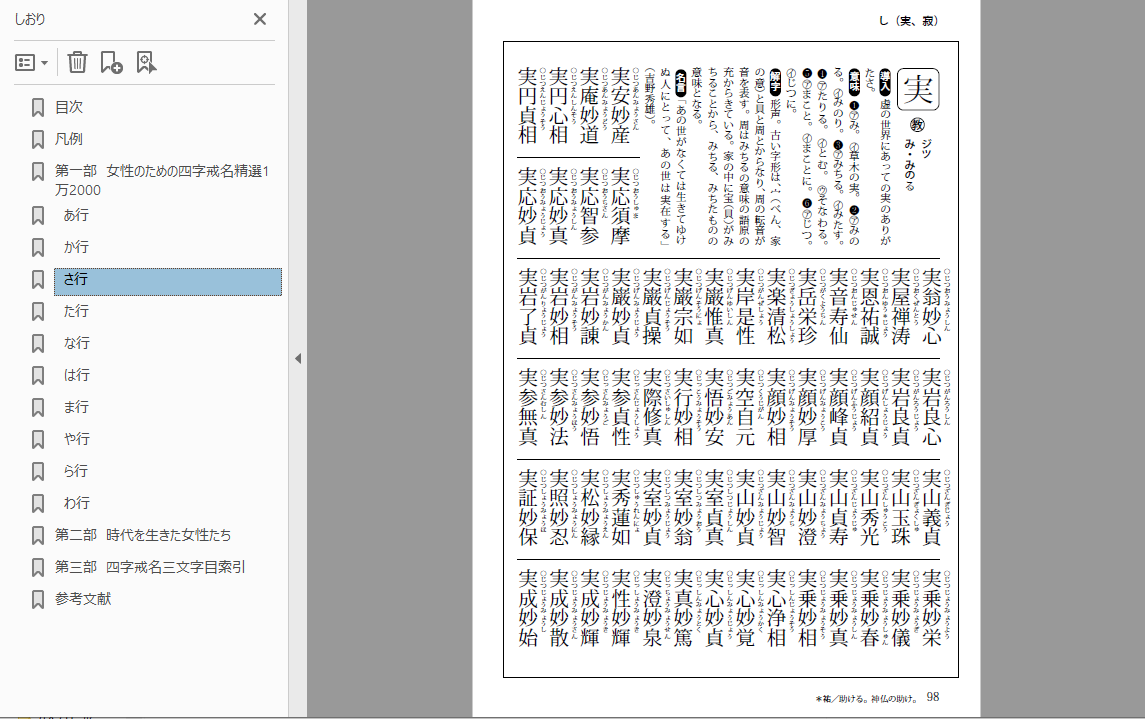The height and width of the screenshot is (719, 1145).
Task: Open 第二部 時代を生きた女性たち bookmark
Action: pos(143,535)
